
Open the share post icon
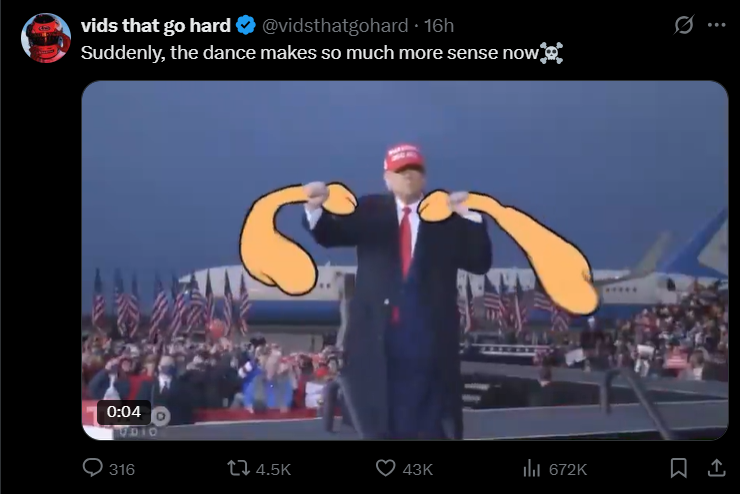716,468
